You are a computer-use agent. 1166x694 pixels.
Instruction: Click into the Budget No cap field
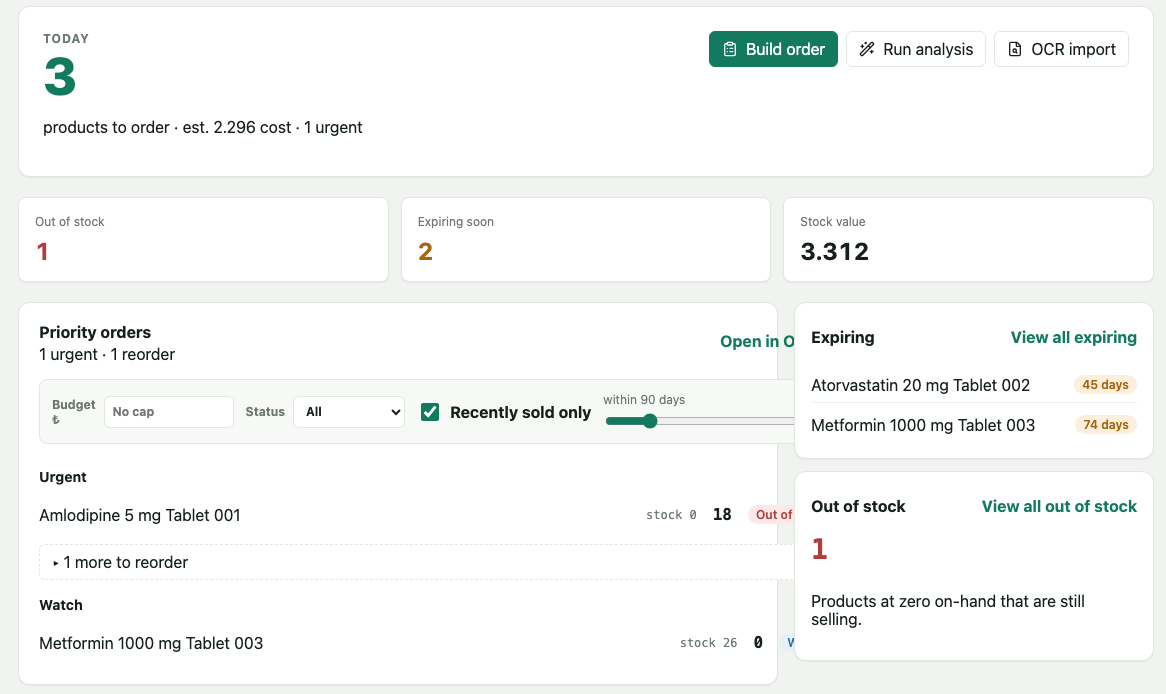pyautogui.click(x=169, y=412)
